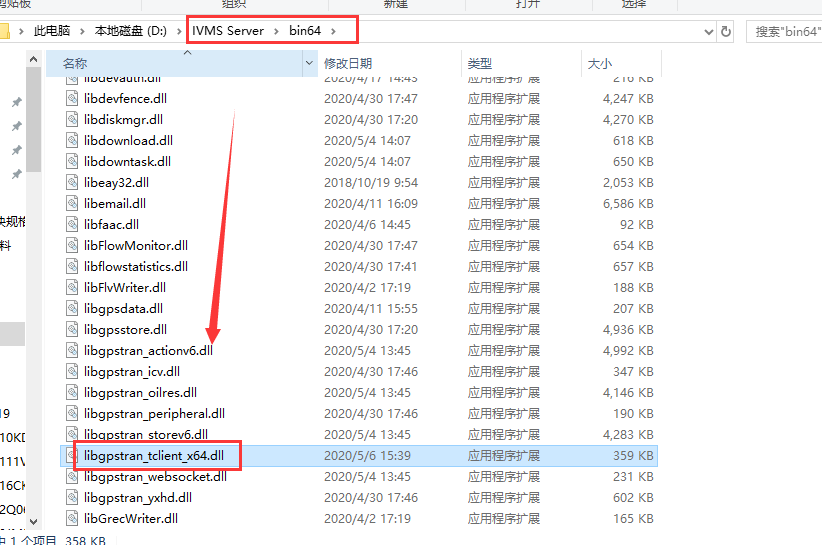
Task: Click the libgpstran_peripheral.dll file icon
Action: [72, 413]
